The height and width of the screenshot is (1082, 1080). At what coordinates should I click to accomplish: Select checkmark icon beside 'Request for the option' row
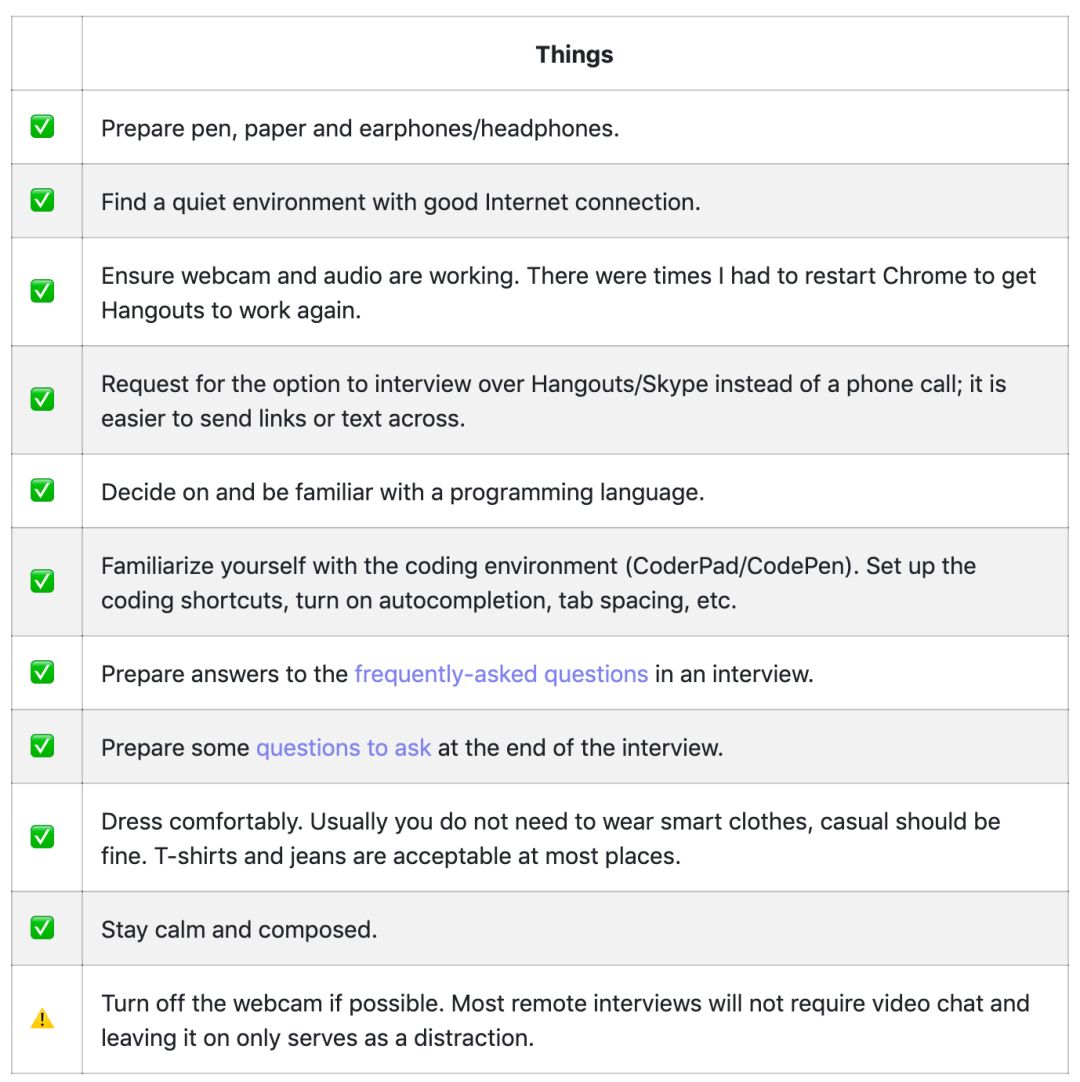[42, 399]
